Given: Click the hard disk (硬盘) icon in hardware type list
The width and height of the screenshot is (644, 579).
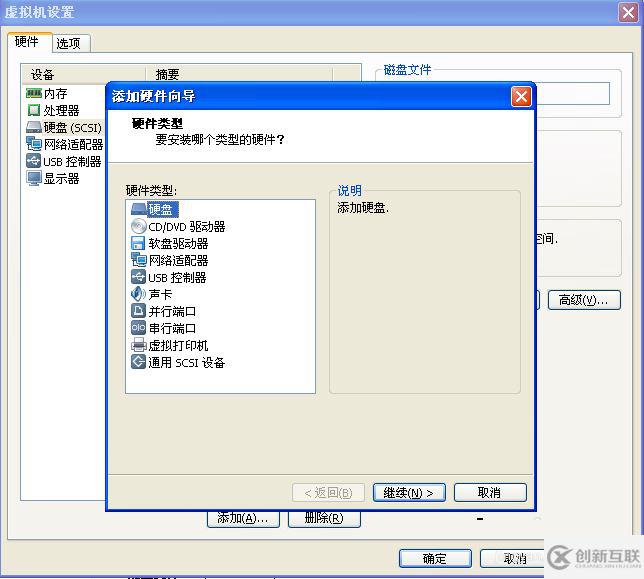Looking at the screenshot, I should (139, 209).
